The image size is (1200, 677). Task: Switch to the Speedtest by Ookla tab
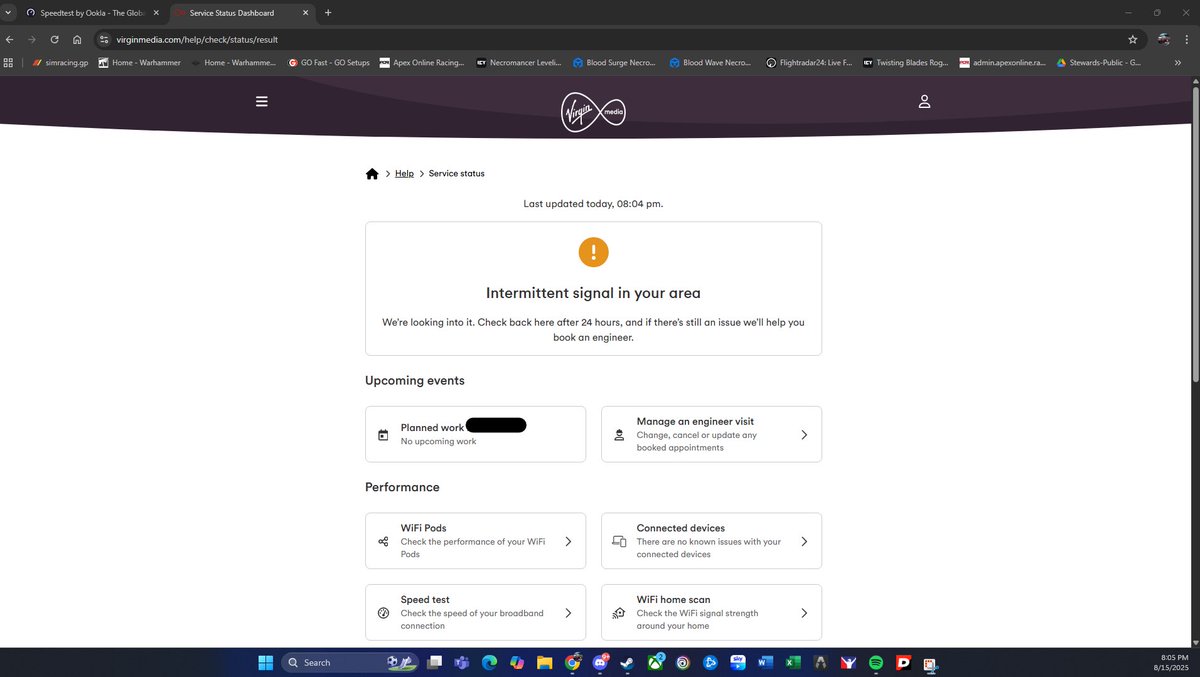pyautogui.click(x=92, y=13)
